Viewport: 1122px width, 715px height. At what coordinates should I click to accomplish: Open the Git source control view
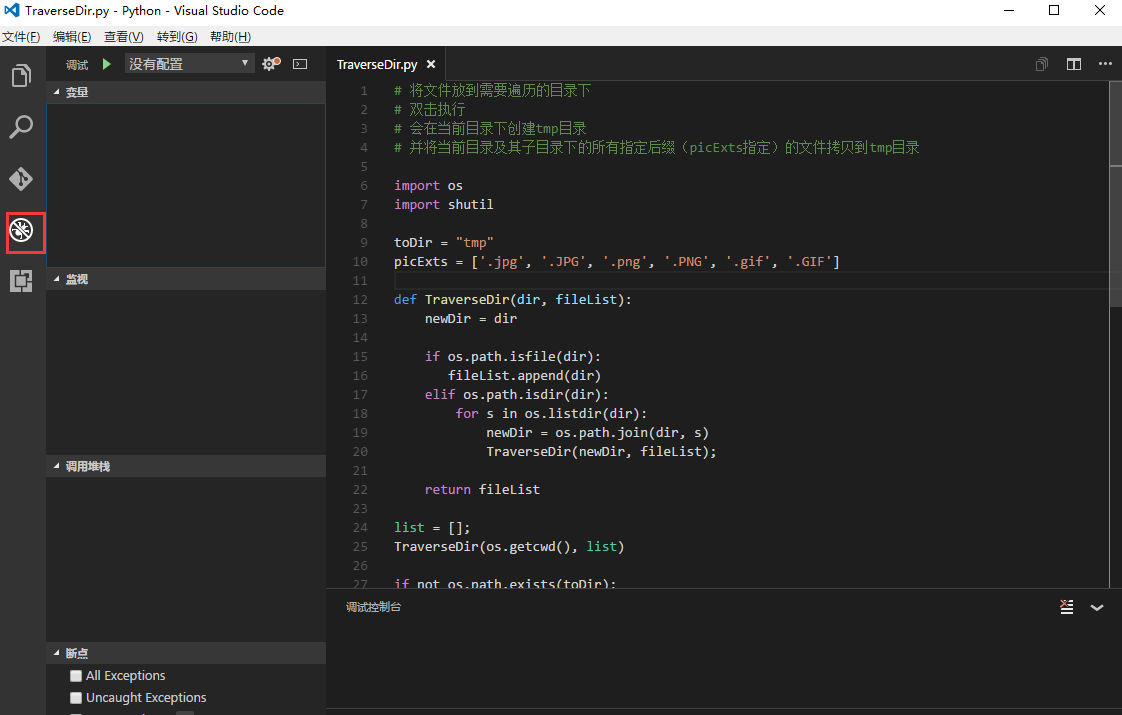point(21,178)
